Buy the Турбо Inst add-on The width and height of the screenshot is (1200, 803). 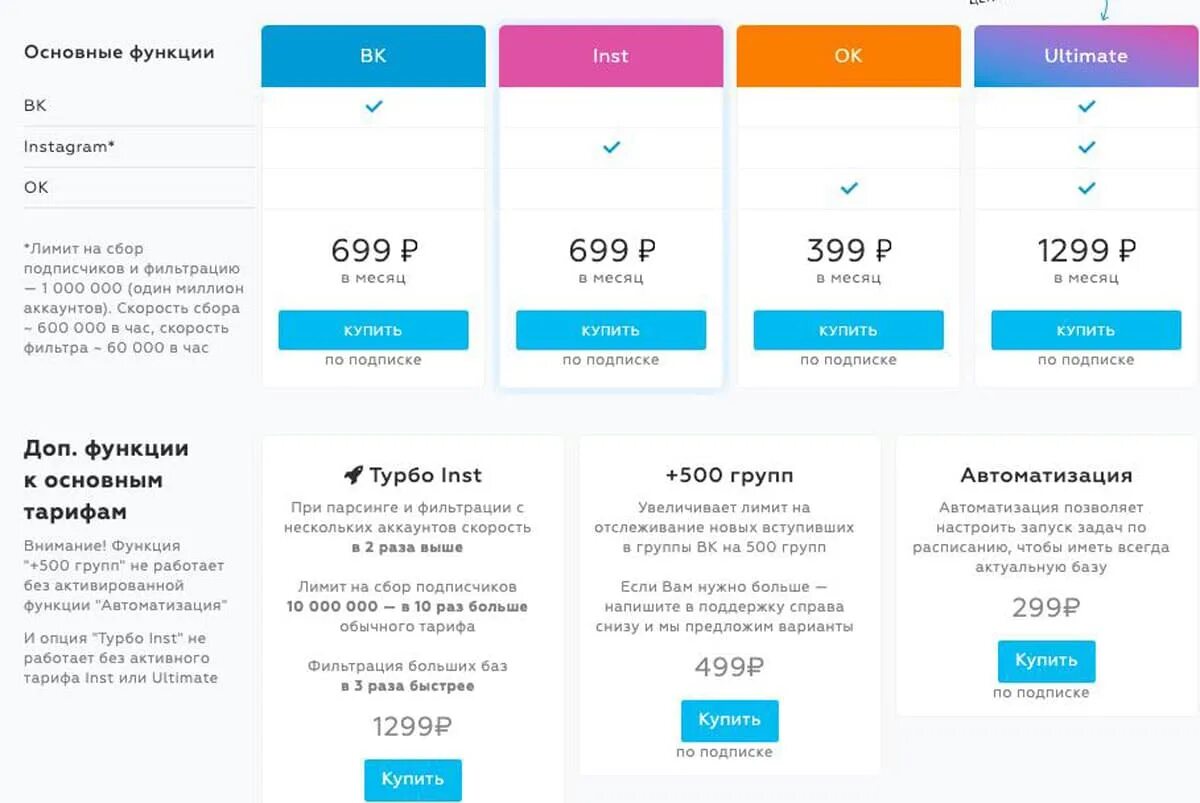[413, 779]
